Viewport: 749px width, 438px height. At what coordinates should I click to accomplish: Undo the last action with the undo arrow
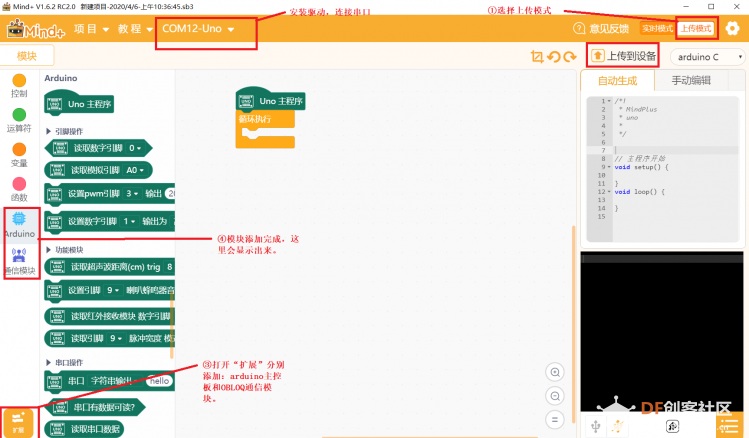pyautogui.click(x=554, y=57)
